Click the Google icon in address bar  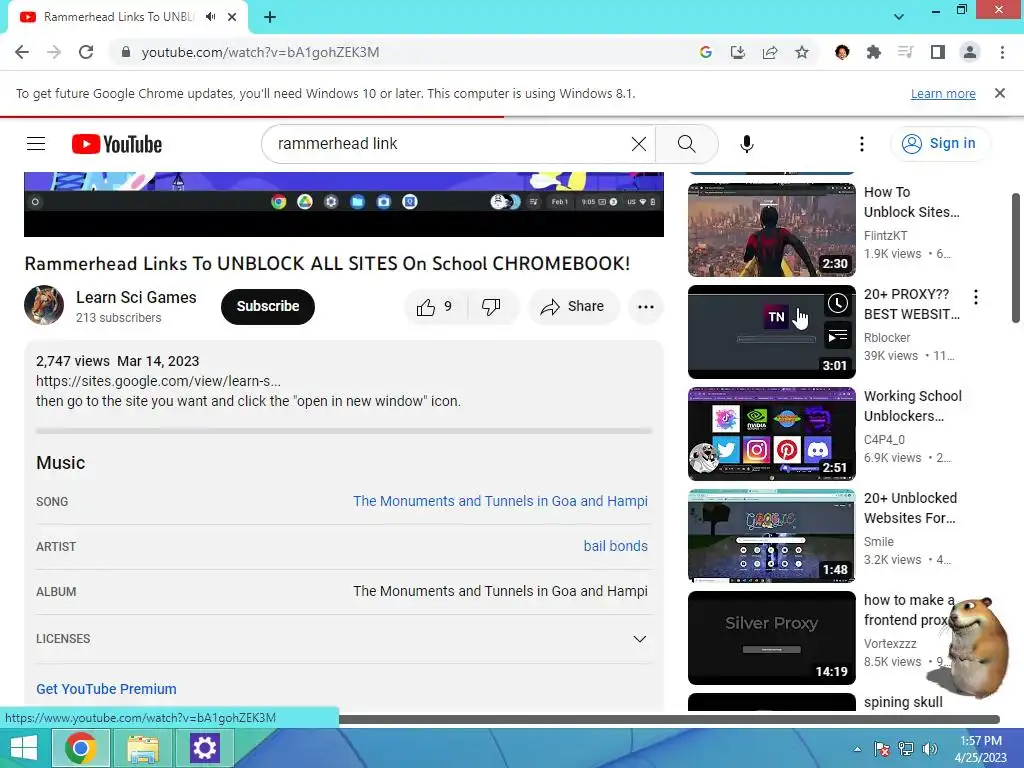705,52
